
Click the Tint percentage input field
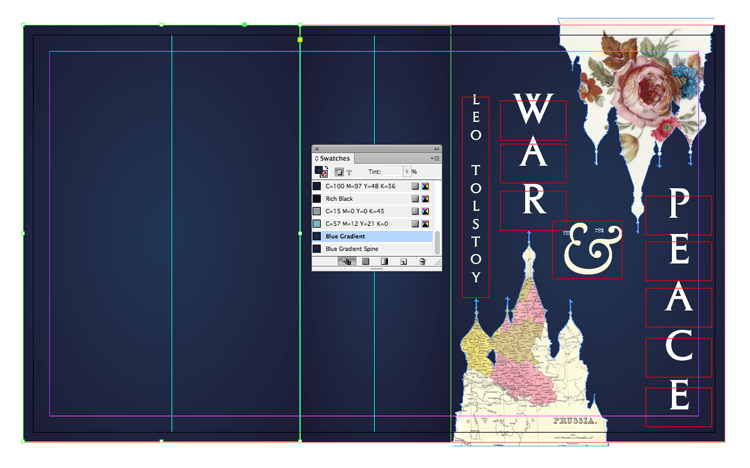[x=392, y=171]
